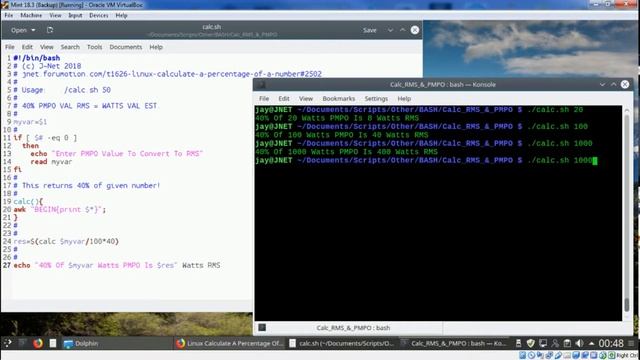The width and height of the screenshot is (640, 360).
Task: Click the terminal command prompt line
Action: (x=426, y=160)
